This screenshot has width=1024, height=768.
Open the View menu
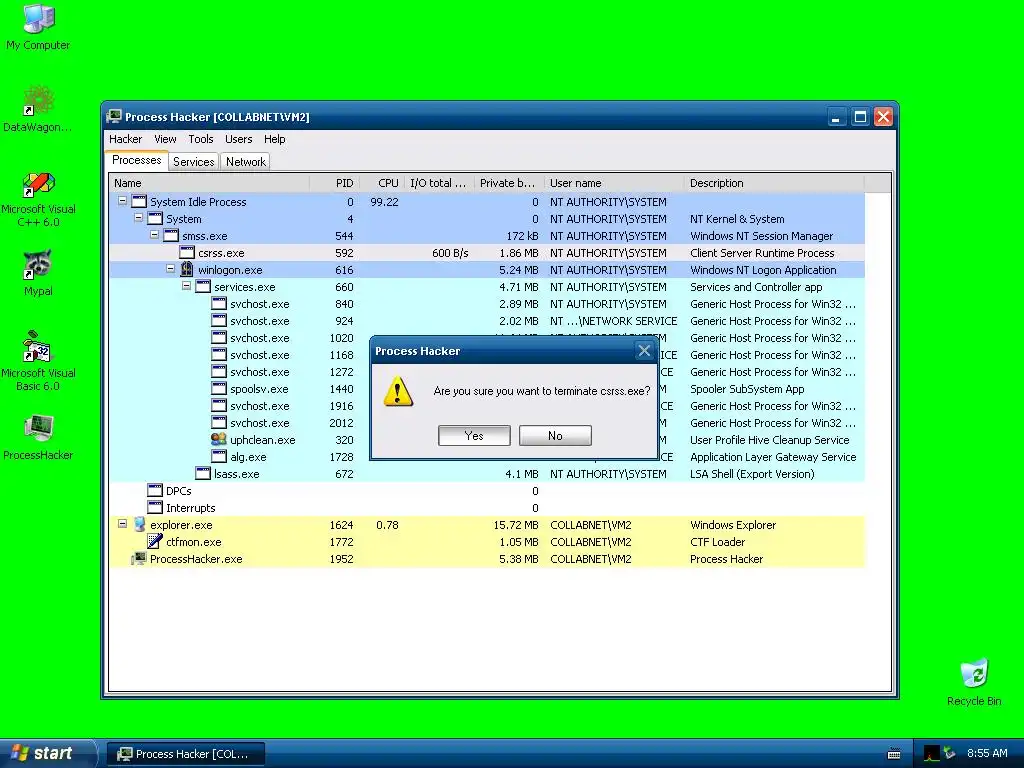pyautogui.click(x=165, y=139)
